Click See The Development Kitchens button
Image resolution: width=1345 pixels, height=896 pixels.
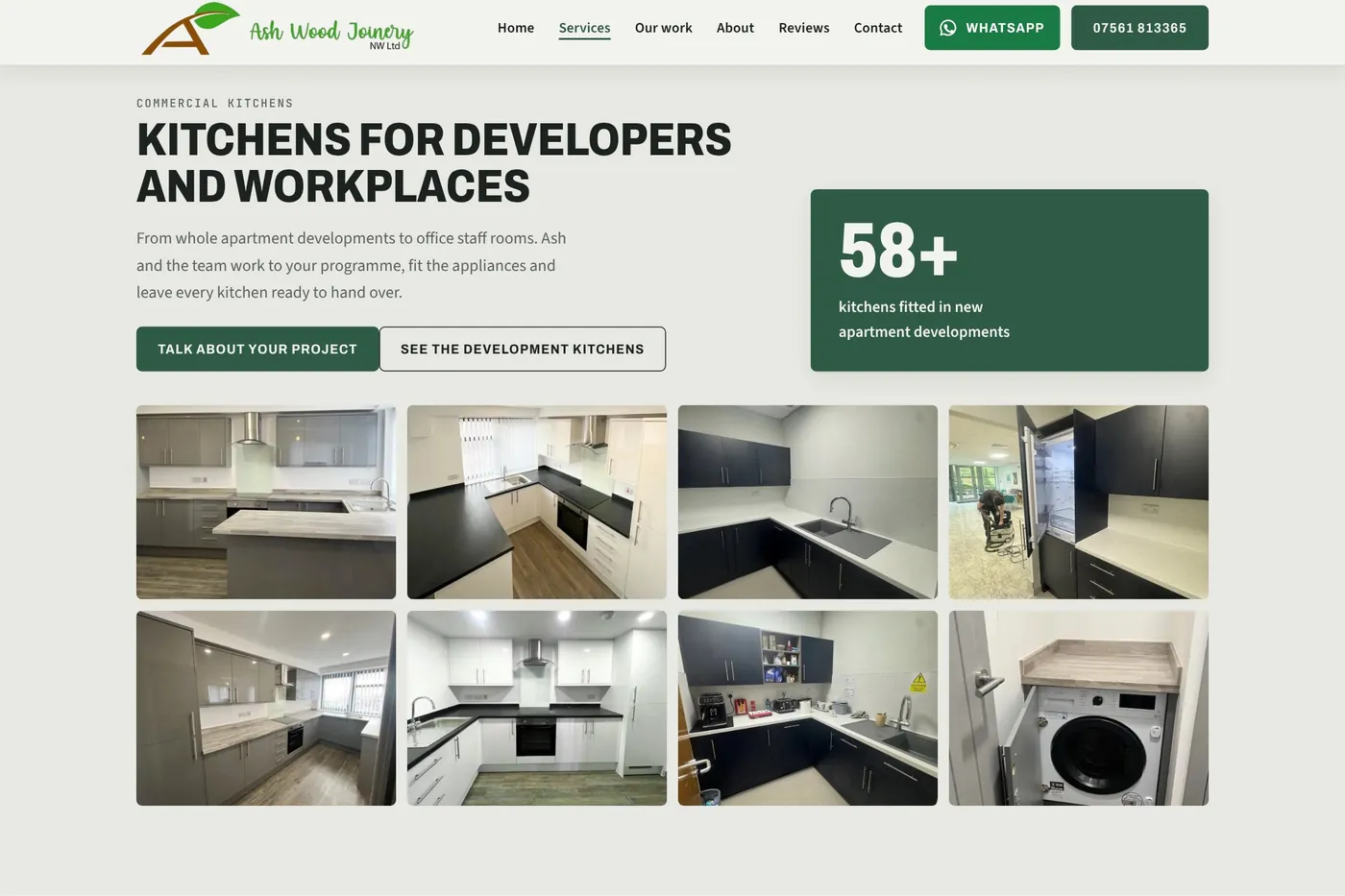coord(523,349)
